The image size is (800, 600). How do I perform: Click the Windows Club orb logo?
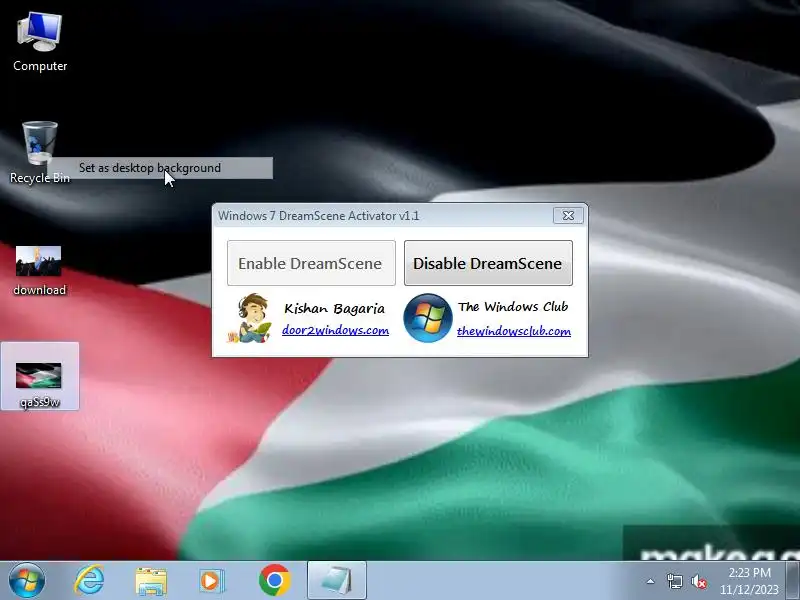428,318
